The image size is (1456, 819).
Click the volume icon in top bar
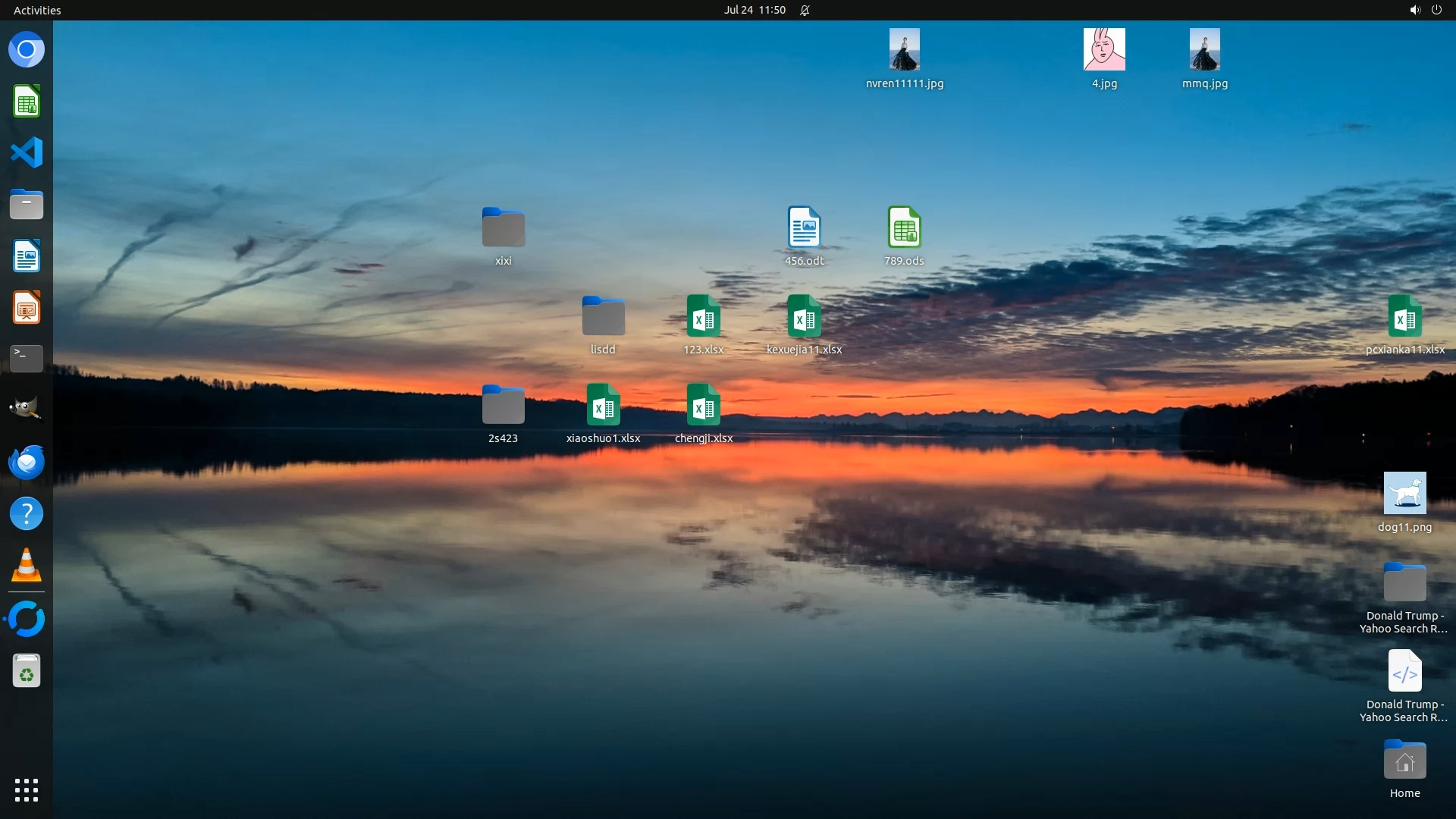click(x=1414, y=10)
